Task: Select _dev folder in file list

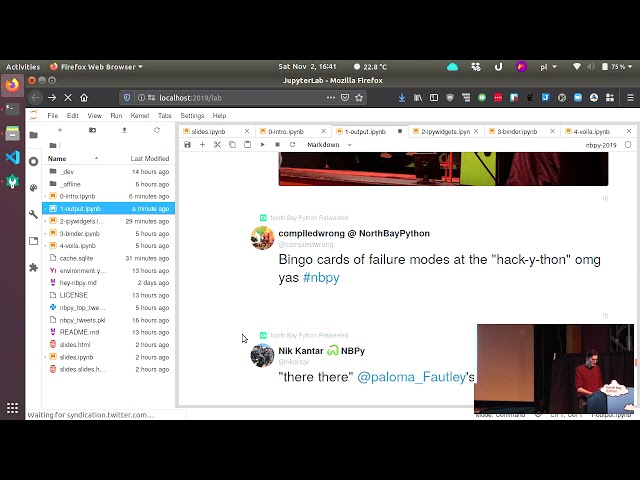Action: 109,171
